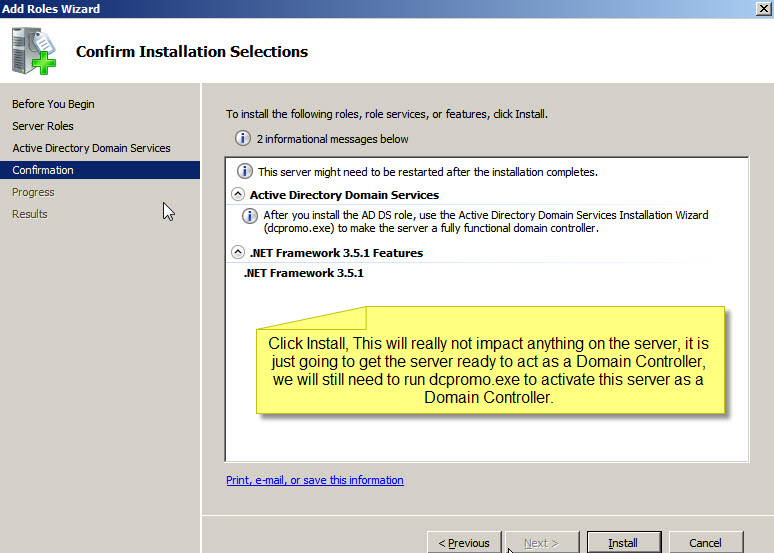
Task: Click the disabled Next button
Action: point(542,543)
